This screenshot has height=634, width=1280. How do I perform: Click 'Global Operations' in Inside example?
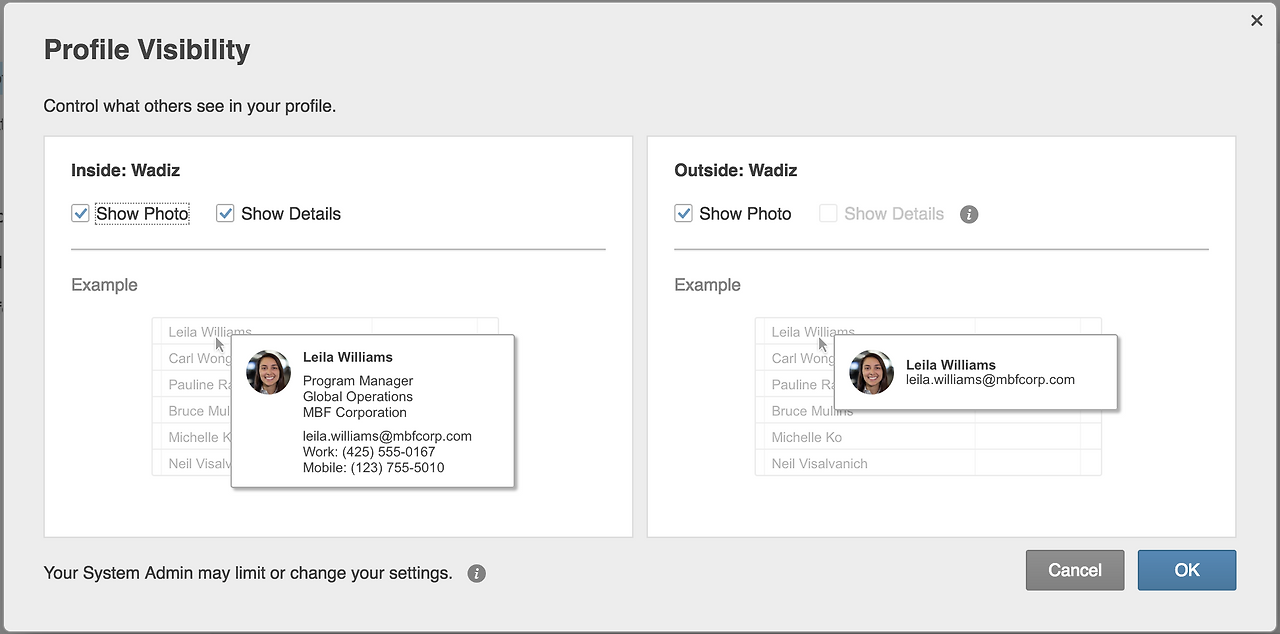tap(358, 397)
